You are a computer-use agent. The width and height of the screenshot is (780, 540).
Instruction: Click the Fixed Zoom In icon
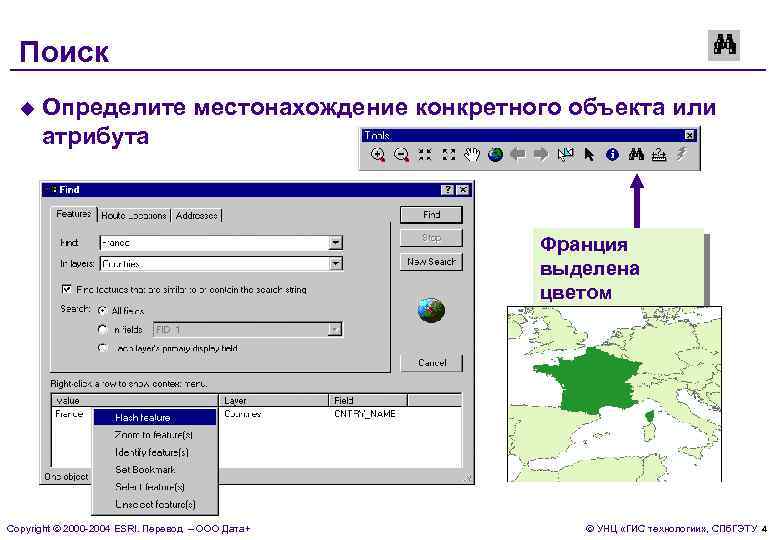[425, 154]
